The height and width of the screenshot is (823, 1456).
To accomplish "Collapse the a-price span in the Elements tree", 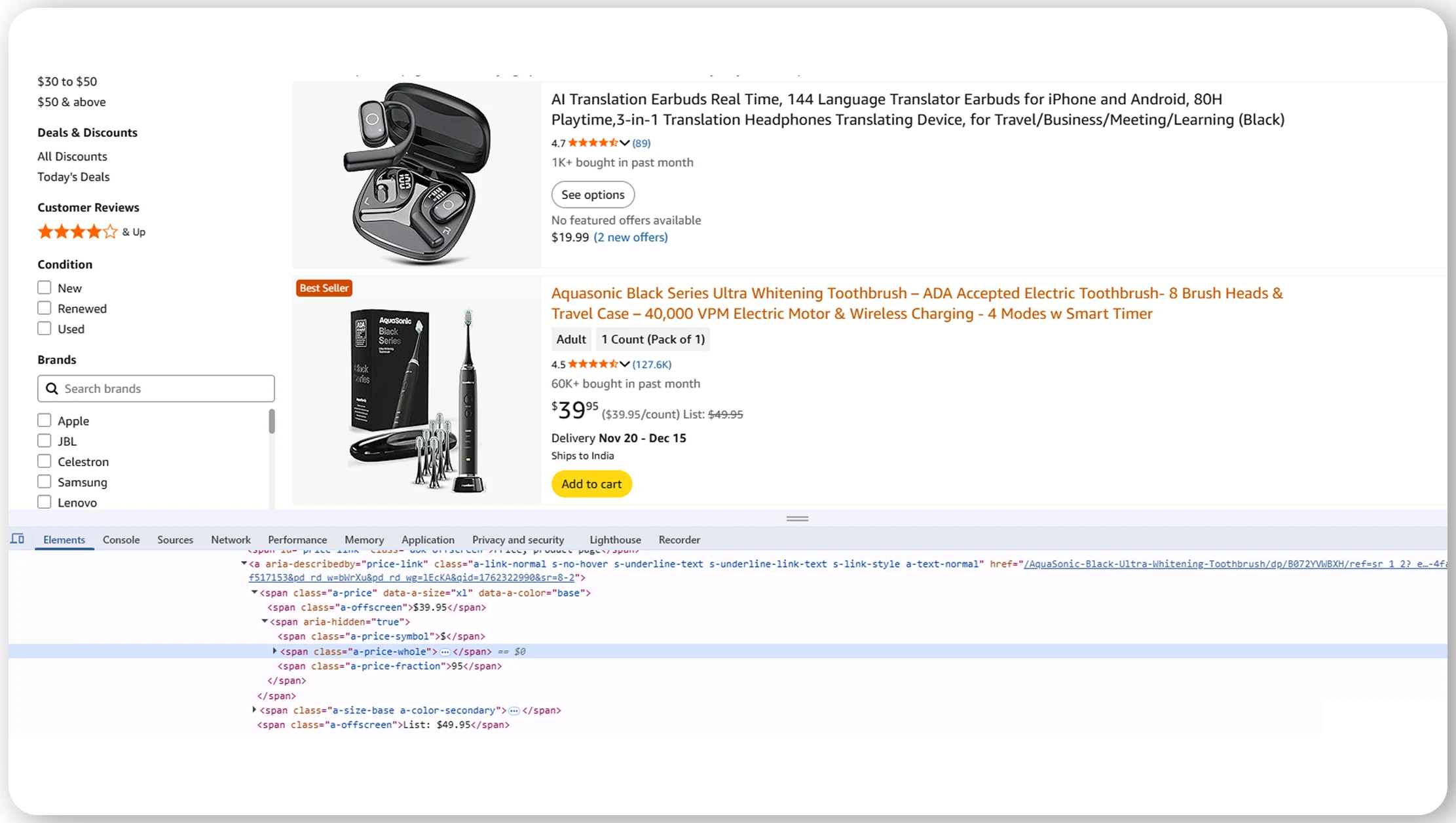I will [255, 593].
